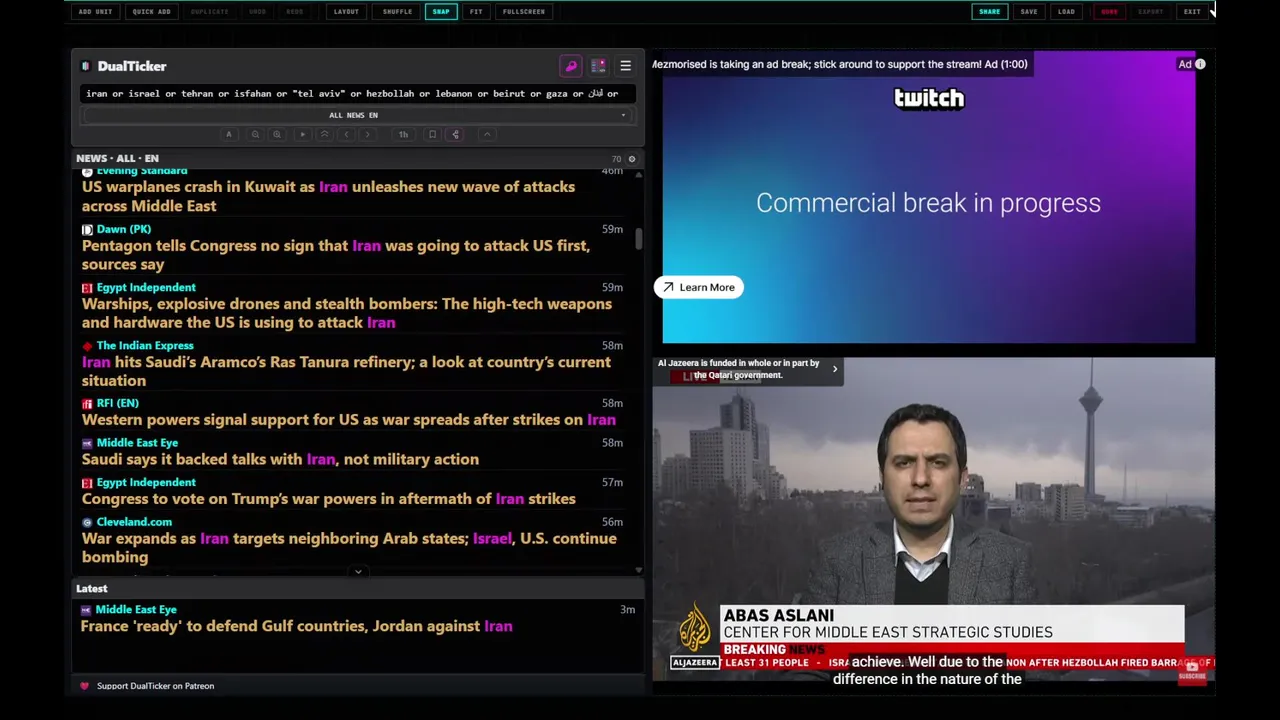The width and height of the screenshot is (1280, 720).
Task: Click the QUICK ADD toolbar button
Action: click(x=151, y=12)
